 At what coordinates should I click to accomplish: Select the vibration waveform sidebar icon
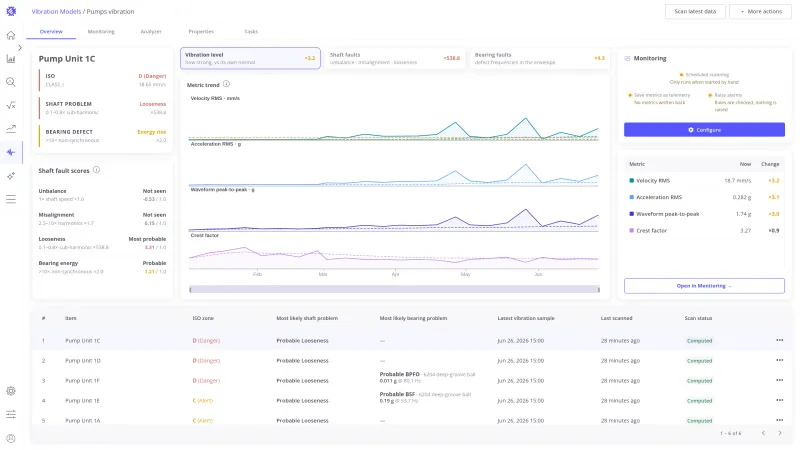(x=11, y=152)
